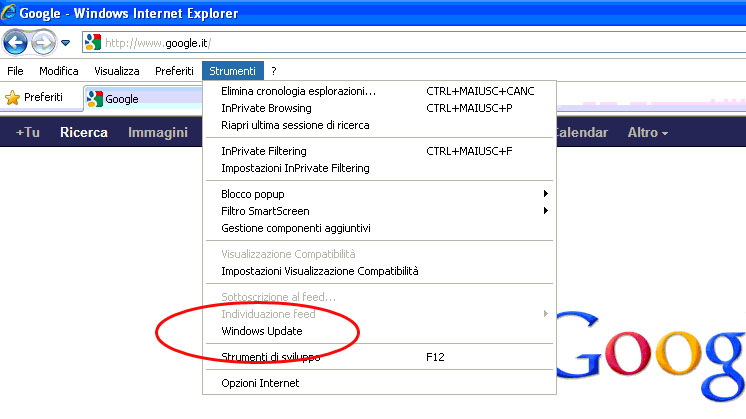Click the address bar URL field

coord(414,43)
